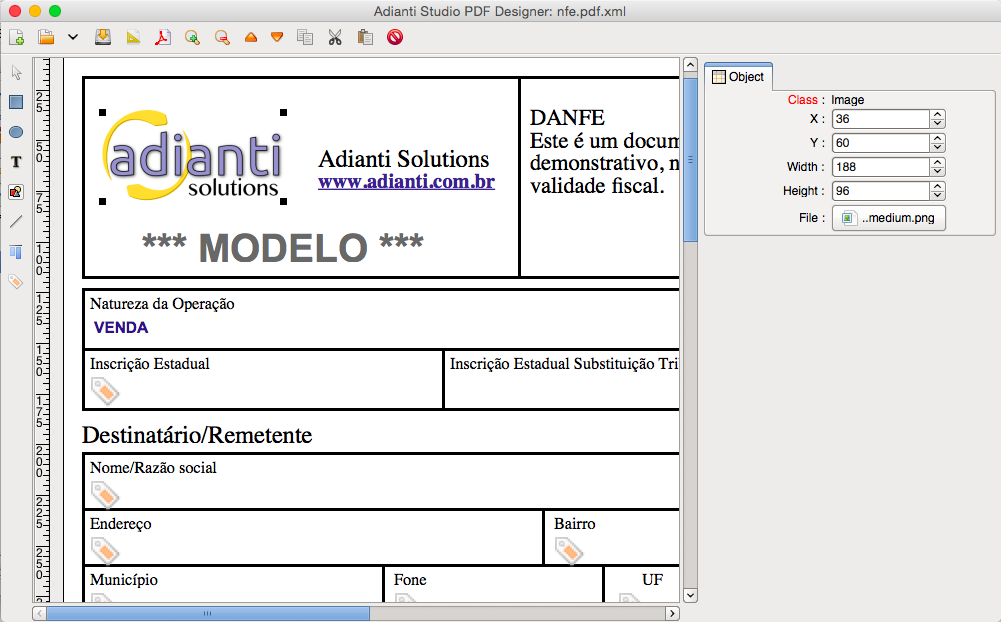
Task: Decrease X using its down stepper arrow
Action: pyautogui.click(x=937, y=123)
